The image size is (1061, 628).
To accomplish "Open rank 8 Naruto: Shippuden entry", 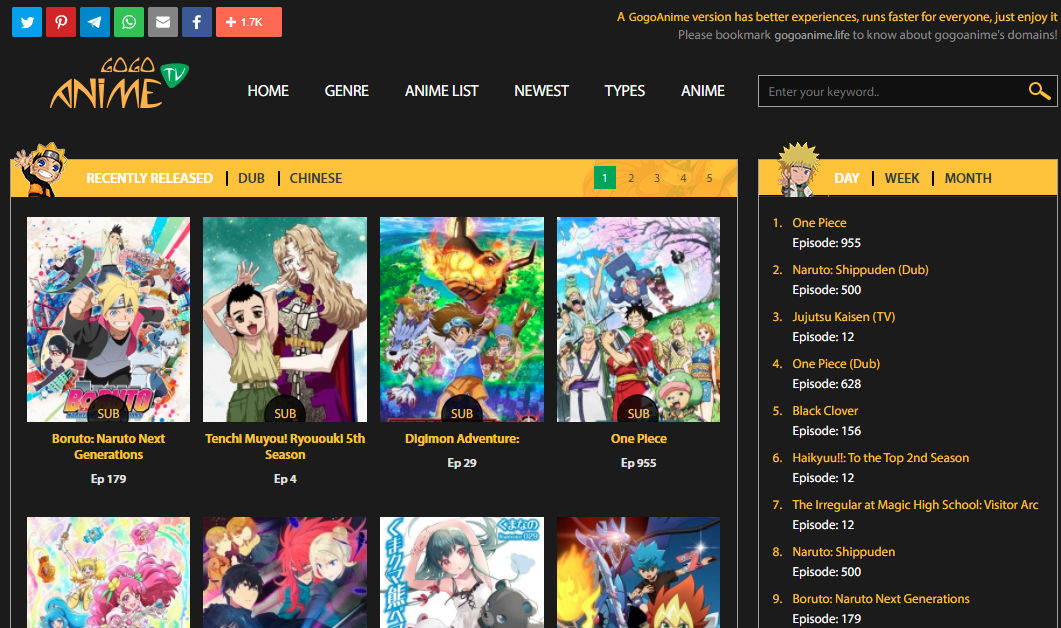I will pos(843,552).
